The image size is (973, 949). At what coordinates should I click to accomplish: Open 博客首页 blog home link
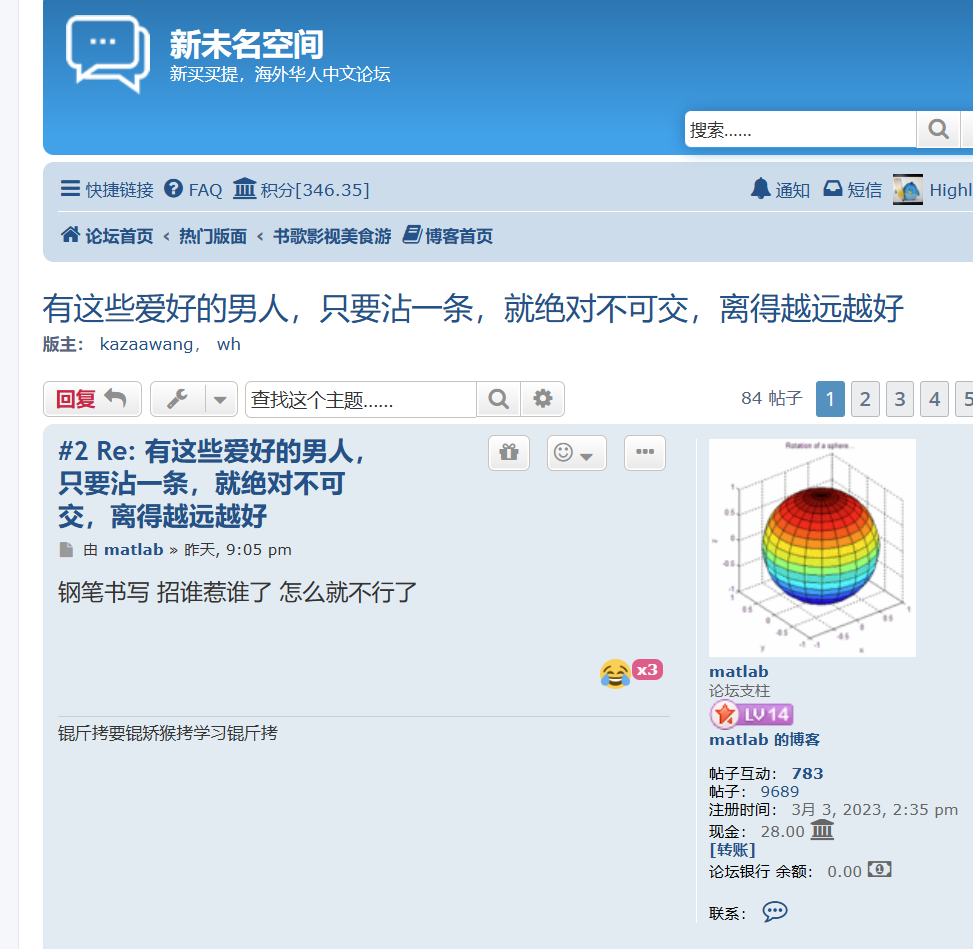(x=447, y=236)
